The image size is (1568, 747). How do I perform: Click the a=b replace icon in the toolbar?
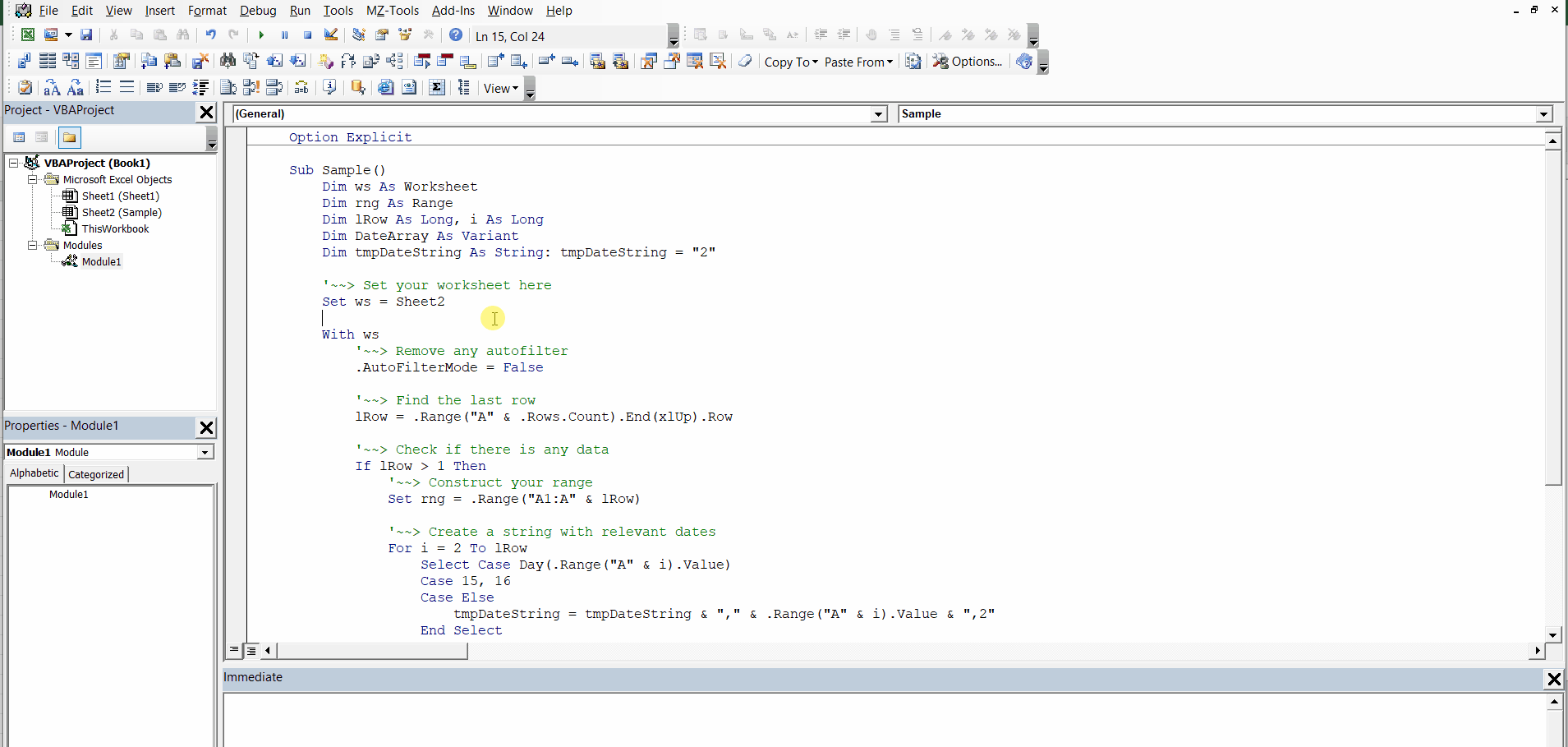(301, 87)
